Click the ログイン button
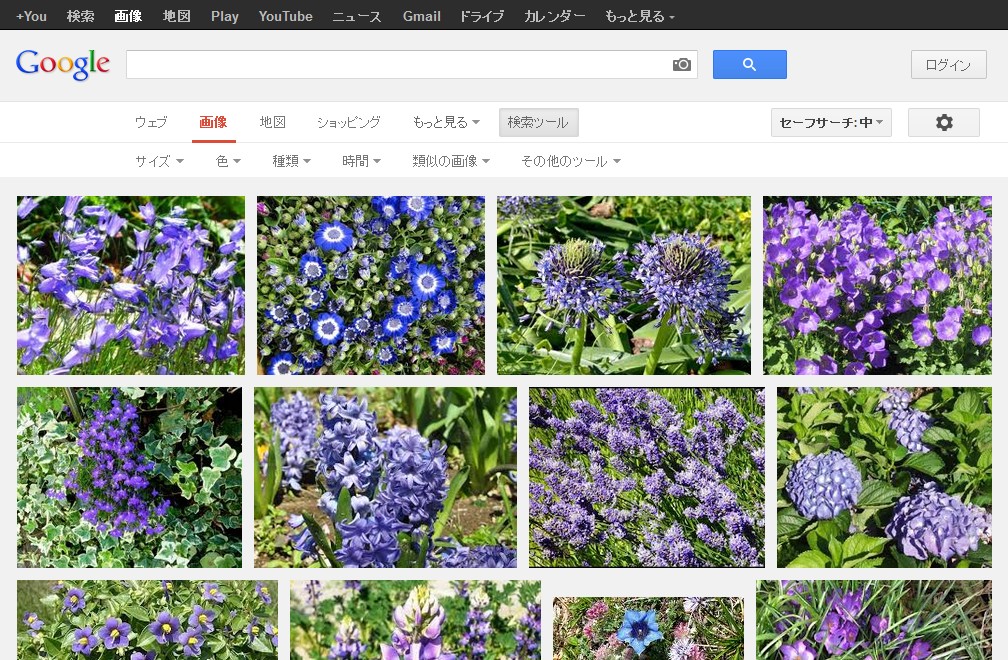Screen dimensions: 1008x660 pyautogui.click(x=948, y=64)
